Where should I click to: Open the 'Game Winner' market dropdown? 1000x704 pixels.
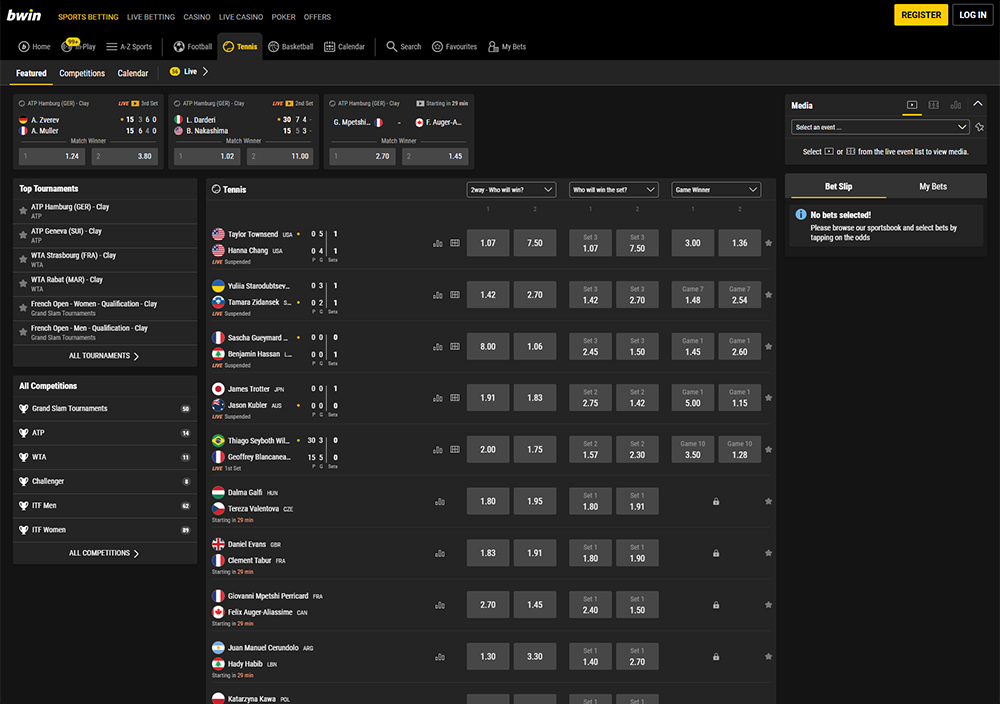[716, 189]
